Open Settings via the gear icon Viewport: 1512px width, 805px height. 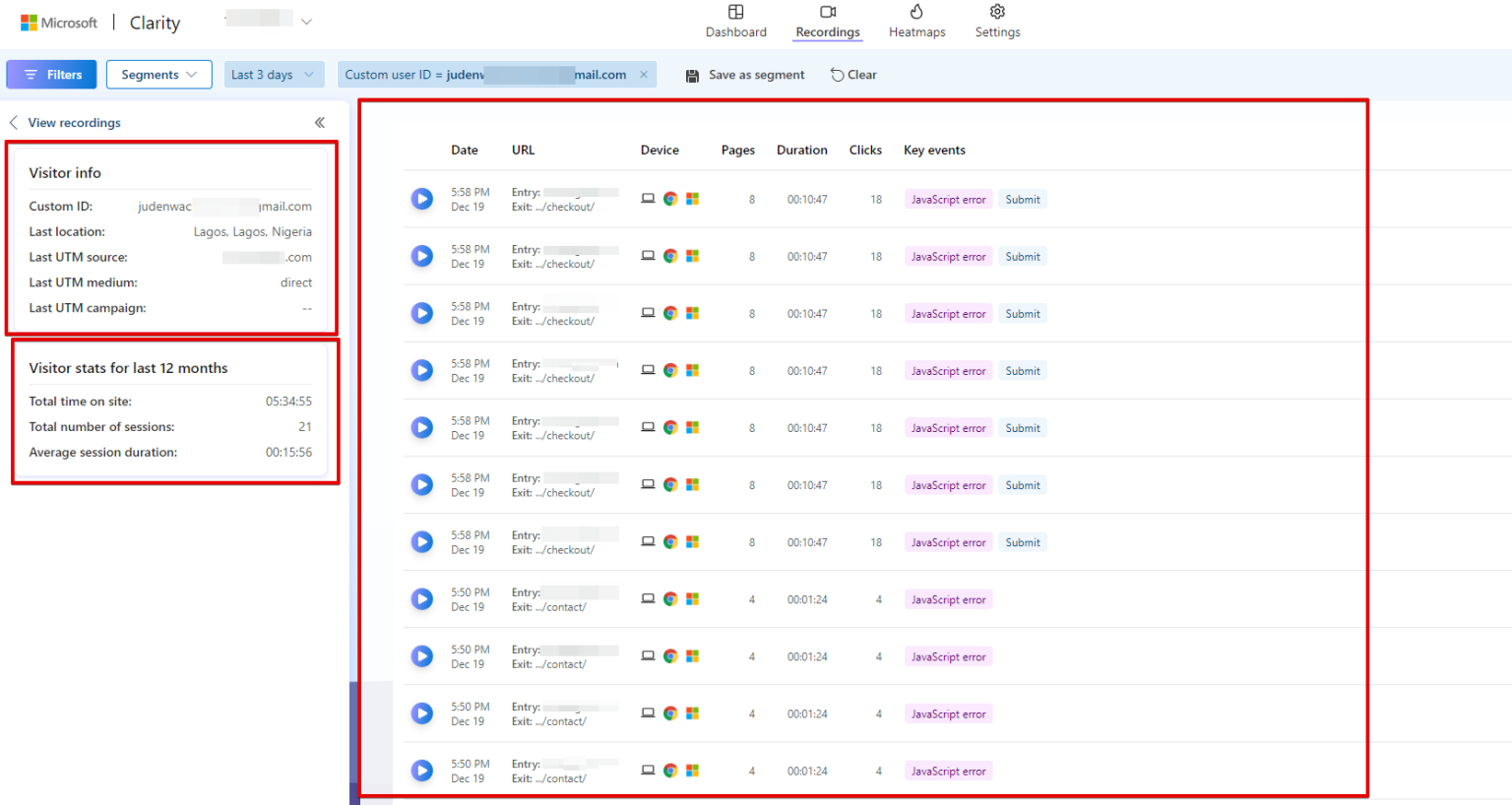point(996,11)
